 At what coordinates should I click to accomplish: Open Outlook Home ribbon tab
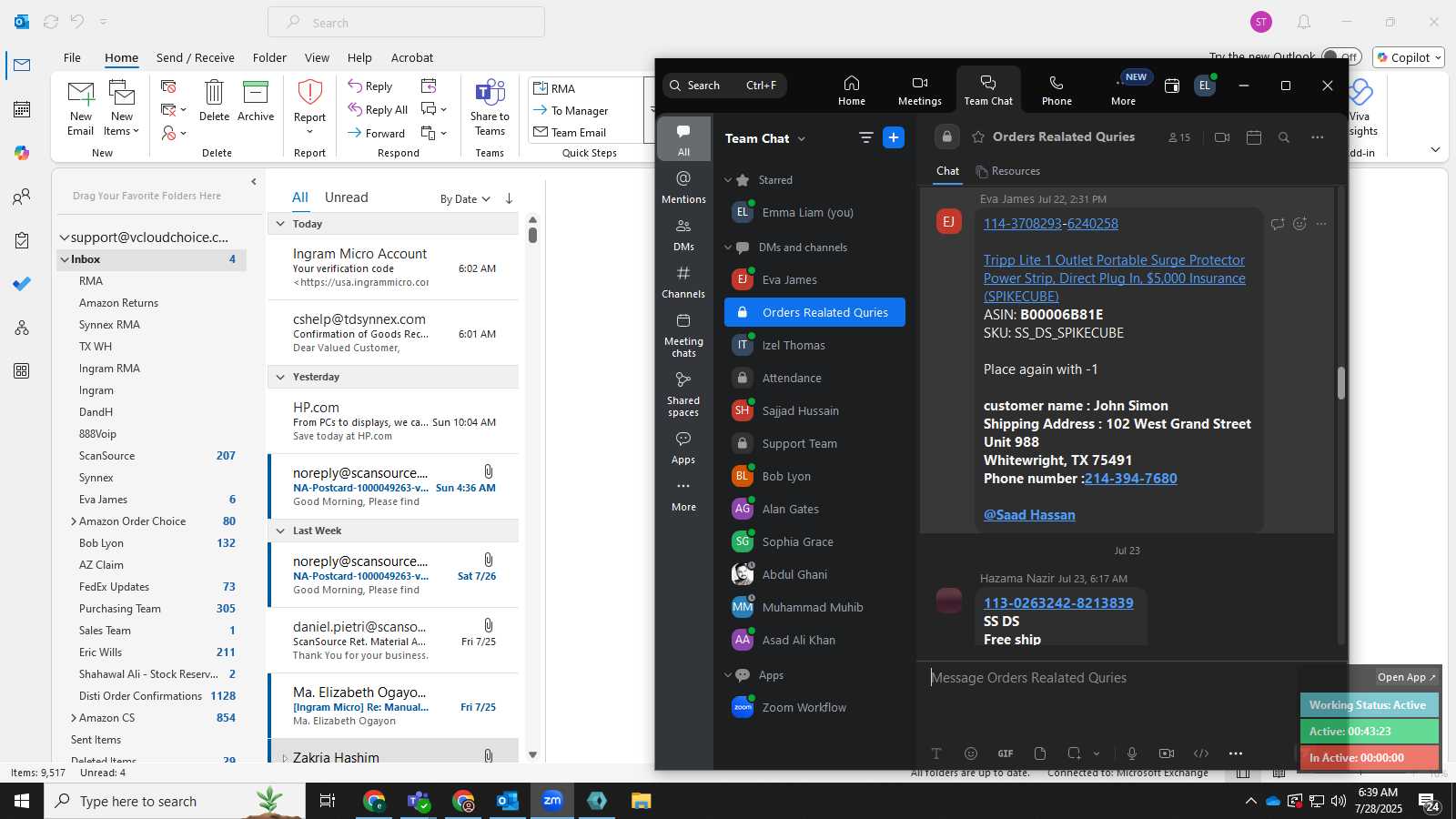click(x=121, y=57)
